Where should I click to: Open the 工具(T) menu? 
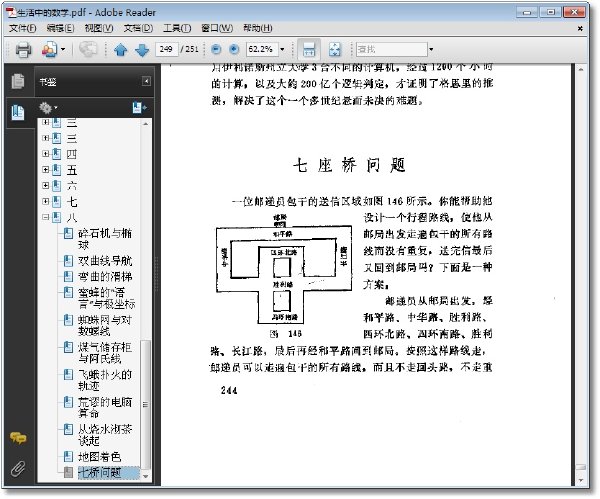[177, 28]
